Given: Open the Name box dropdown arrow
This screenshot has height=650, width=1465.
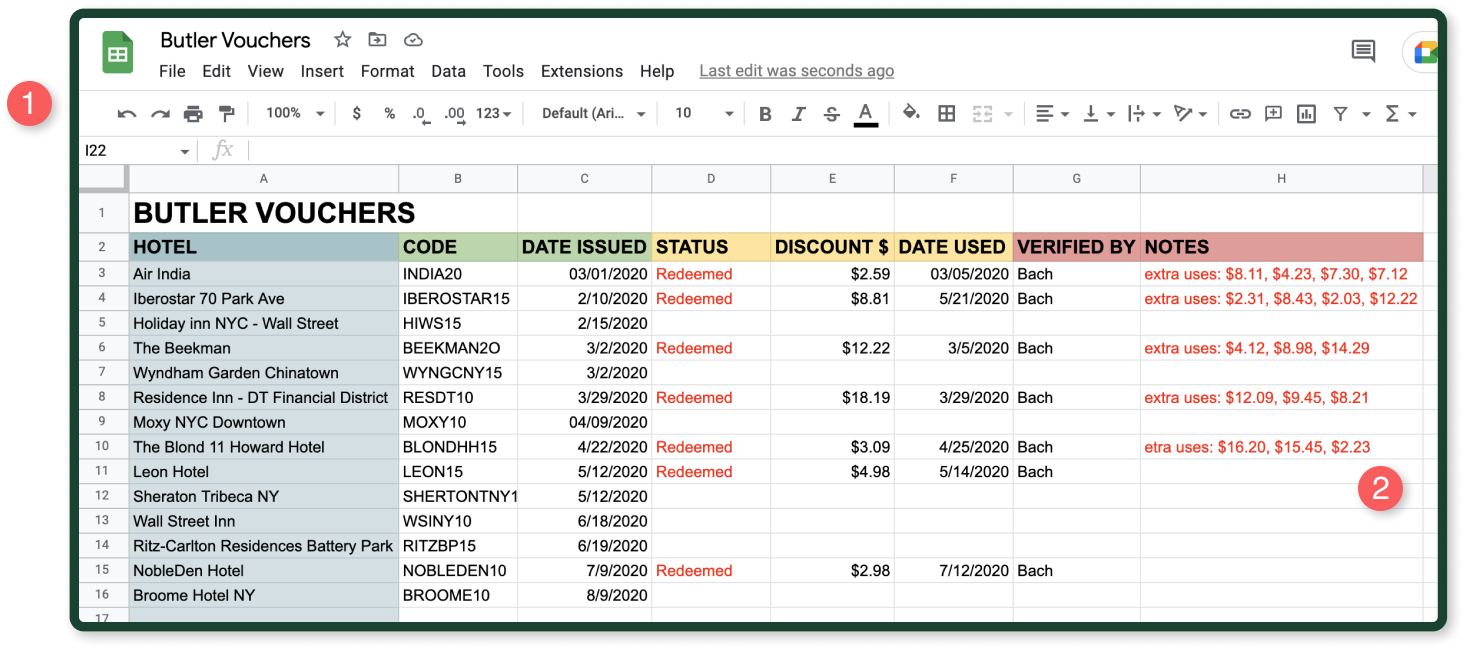Looking at the screenshot, I should (x=185, y=152).
